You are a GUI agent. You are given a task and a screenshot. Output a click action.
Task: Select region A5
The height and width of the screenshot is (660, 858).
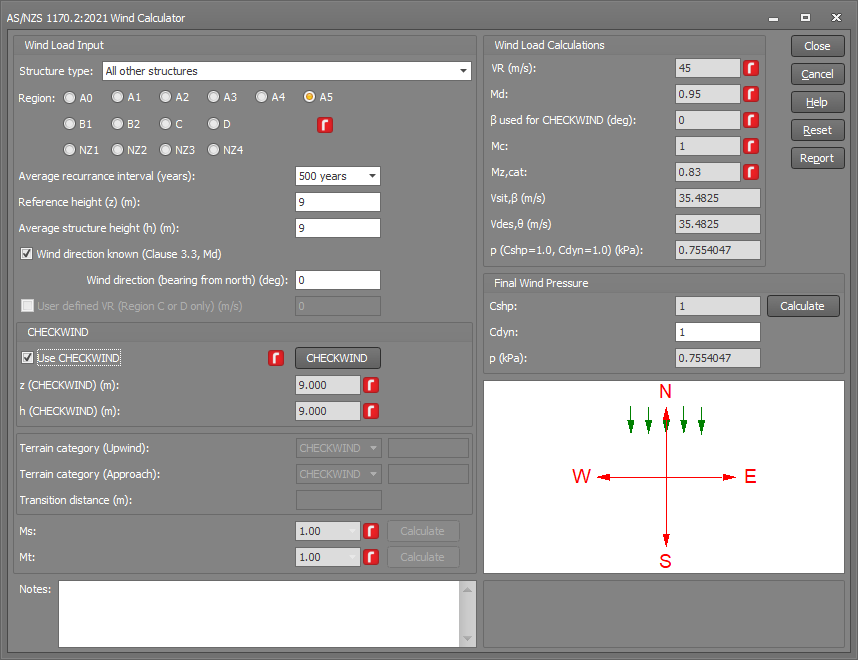click(x=309, y=97)
